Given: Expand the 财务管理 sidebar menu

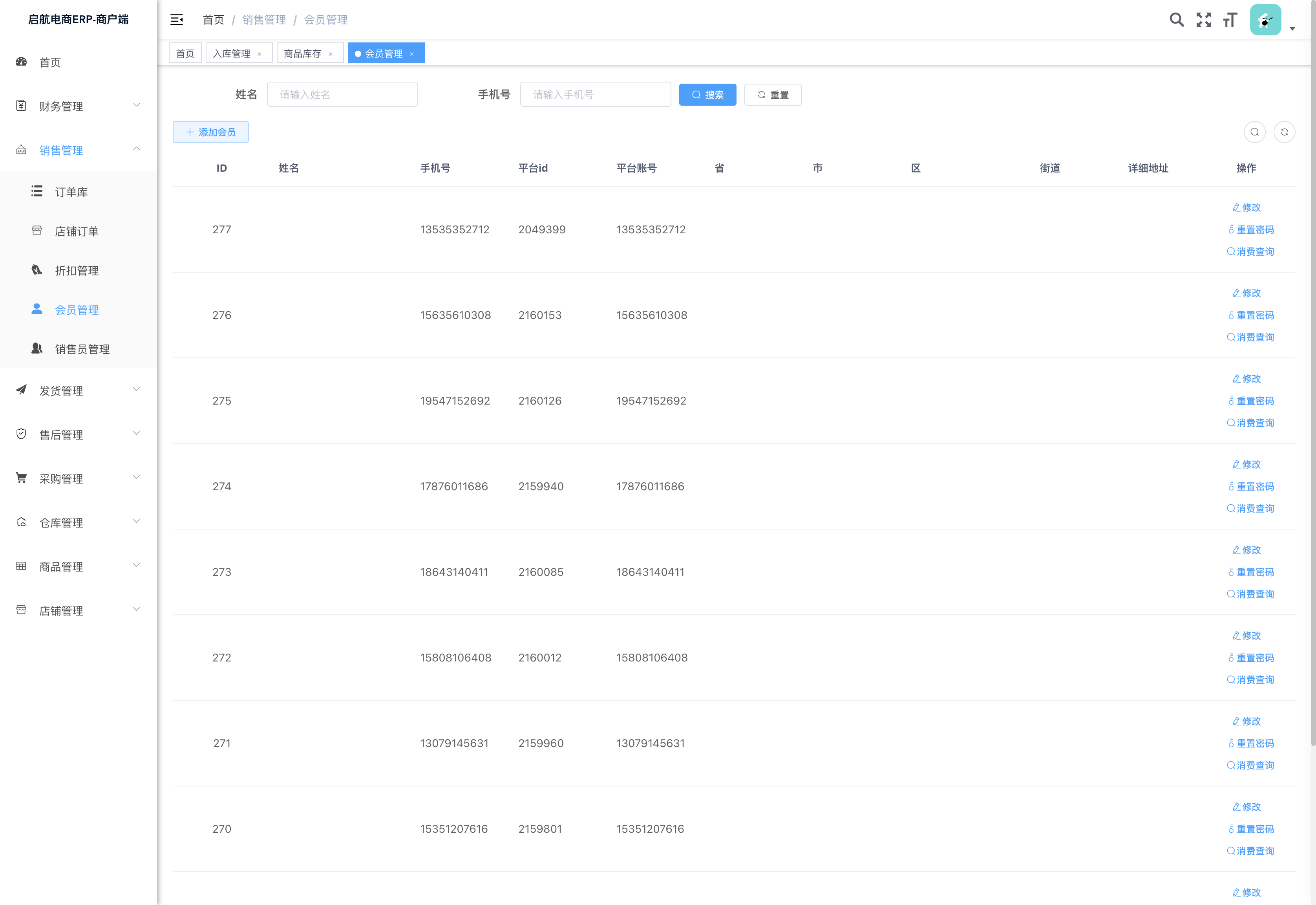Looking at the screenshot, I should (x=78, y=106).
